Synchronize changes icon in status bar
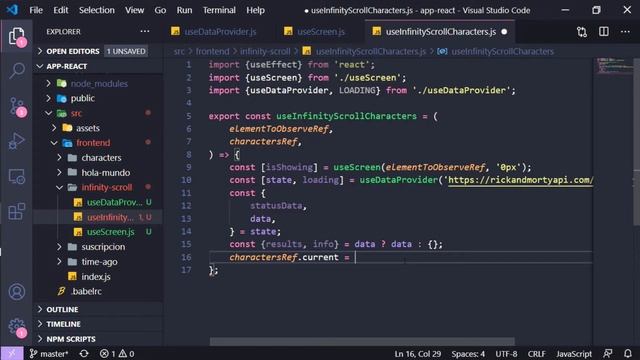 tap(84, 353)
